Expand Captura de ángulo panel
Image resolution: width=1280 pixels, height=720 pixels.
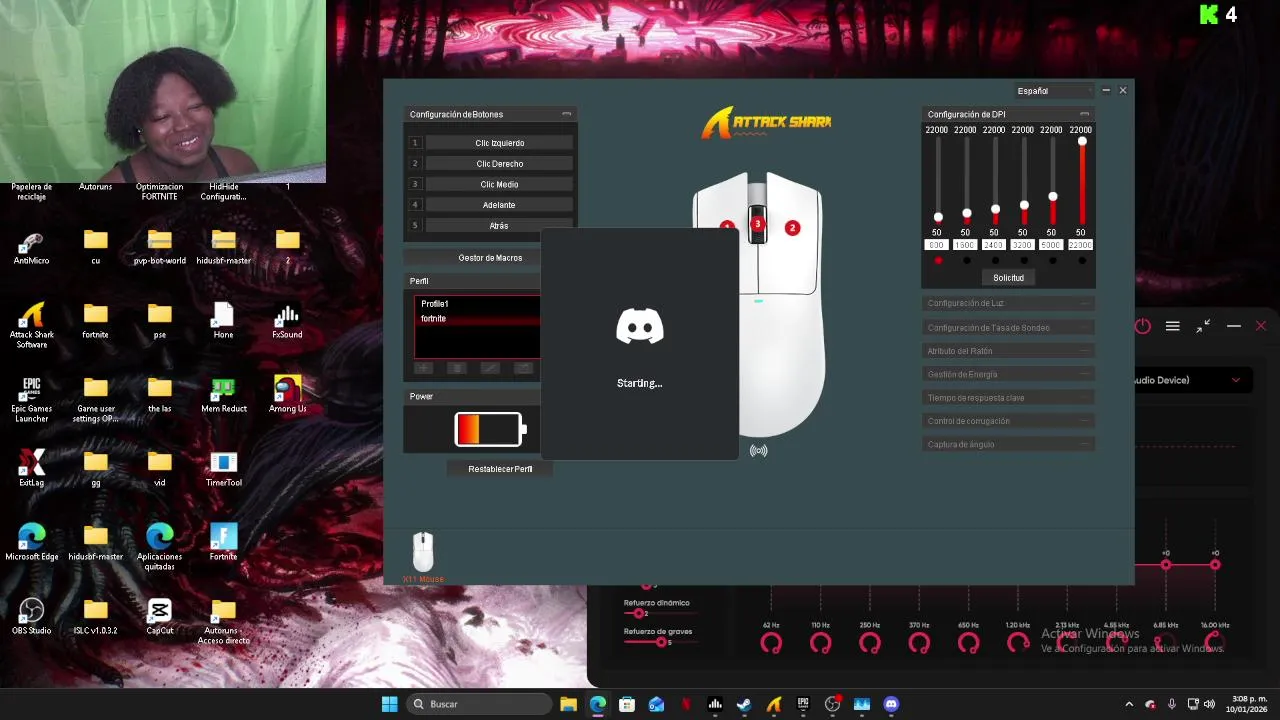(1008, 444)
